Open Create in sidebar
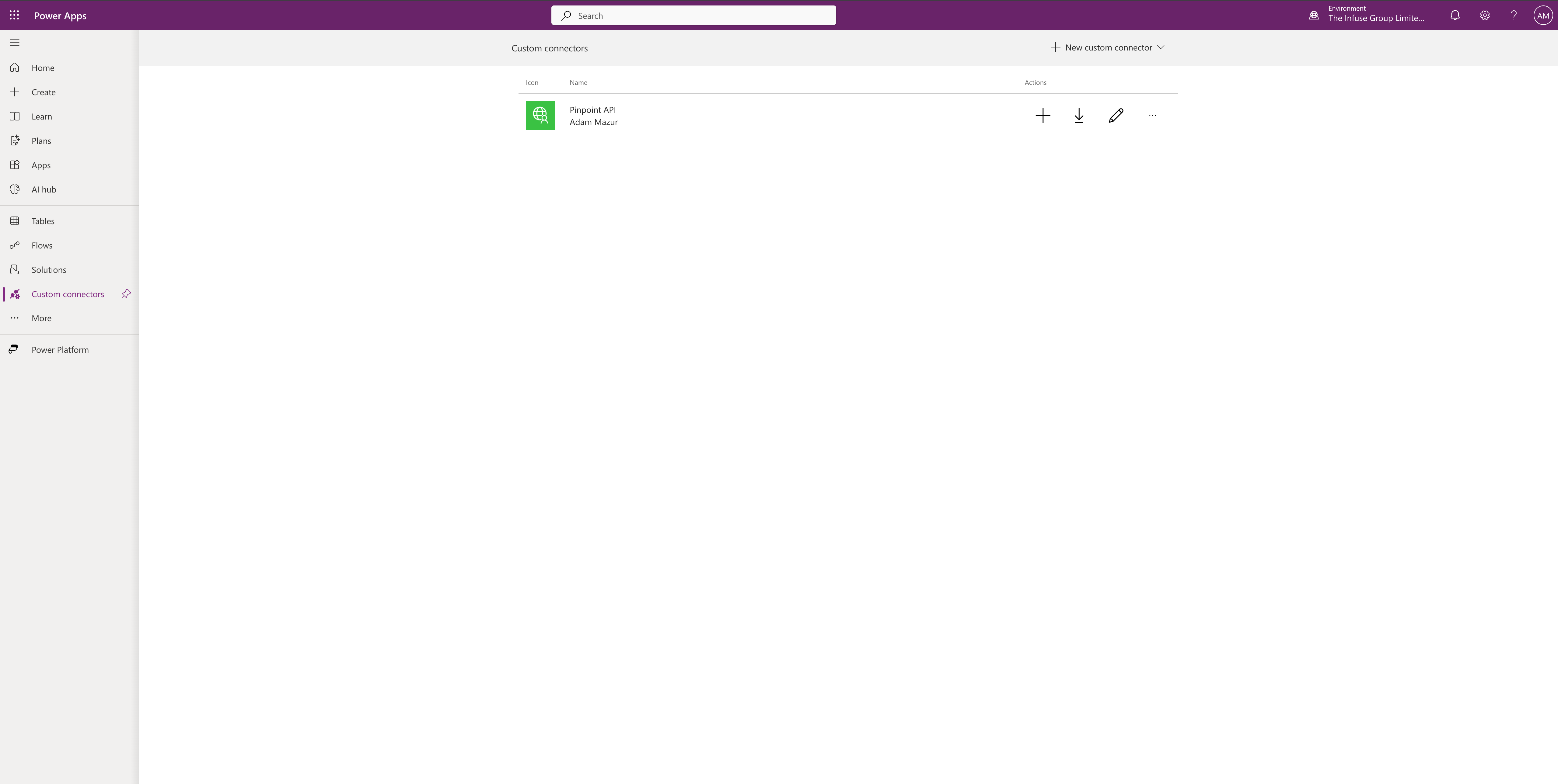The height and width of the screenshot is (784, 1558). (x=69, y=92)
